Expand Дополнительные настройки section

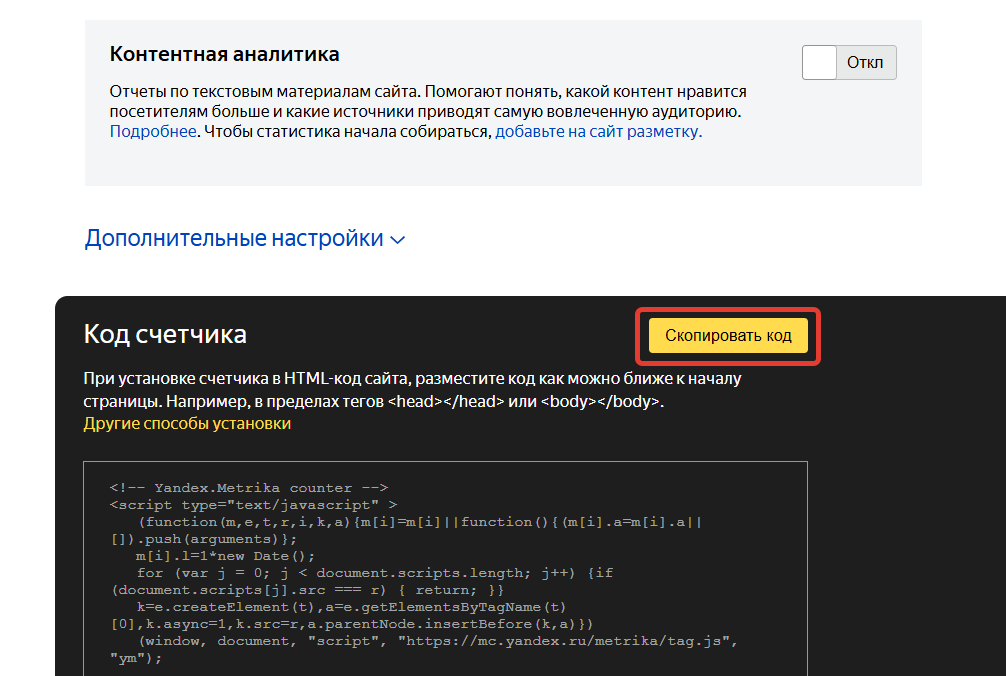click(244, 239)
